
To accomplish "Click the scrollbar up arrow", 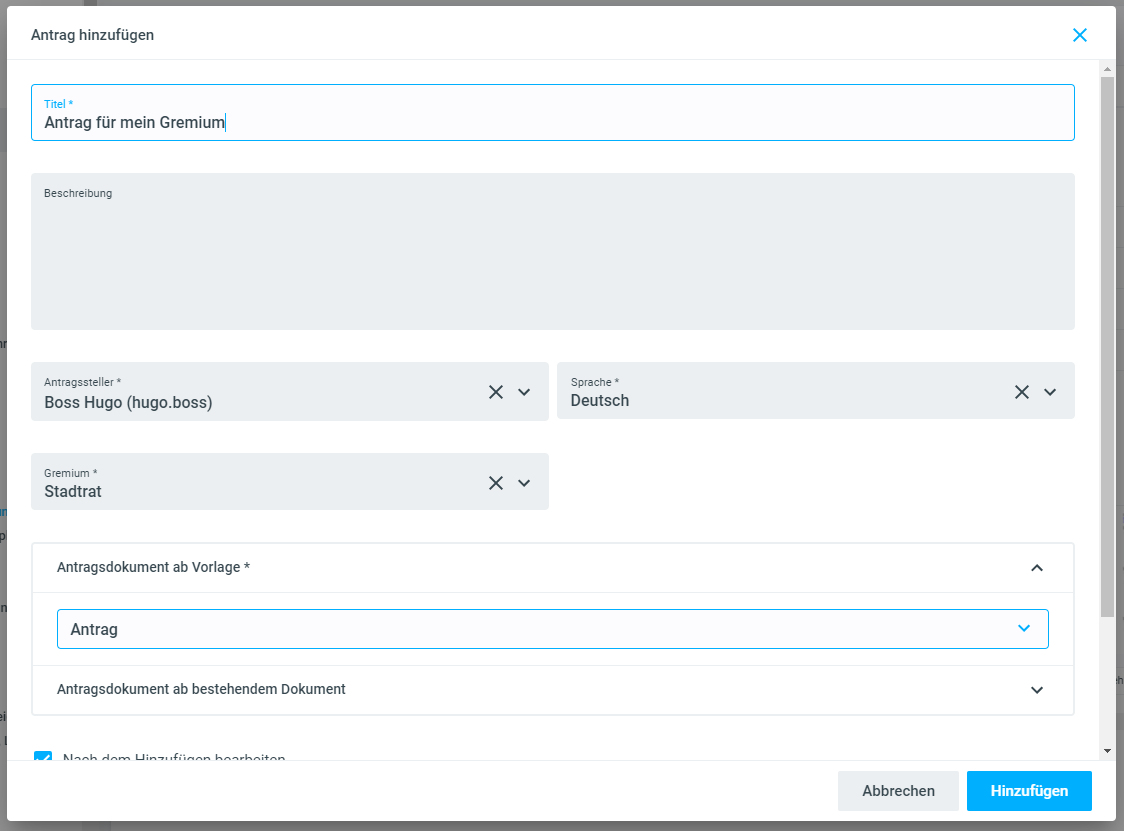I will 1107,69.
